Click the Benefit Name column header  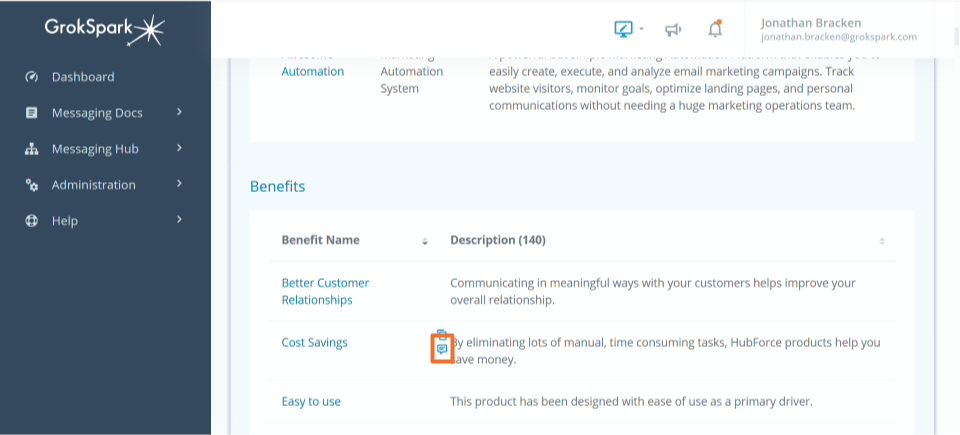(320, 240)
